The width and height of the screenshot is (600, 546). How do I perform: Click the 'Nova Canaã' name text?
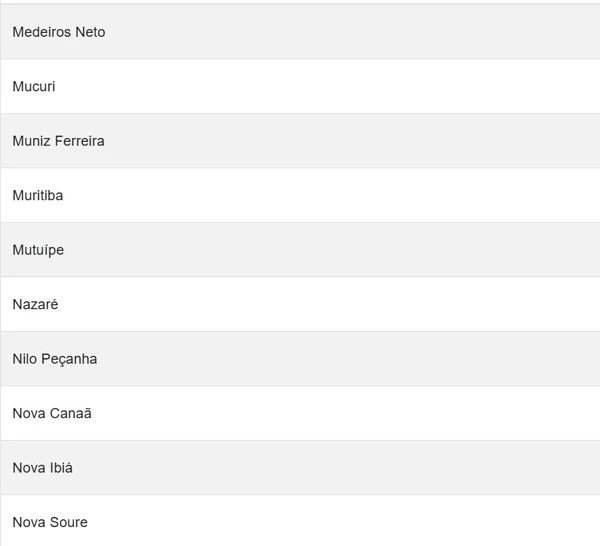pyautogui.click(x=52, y=413)
